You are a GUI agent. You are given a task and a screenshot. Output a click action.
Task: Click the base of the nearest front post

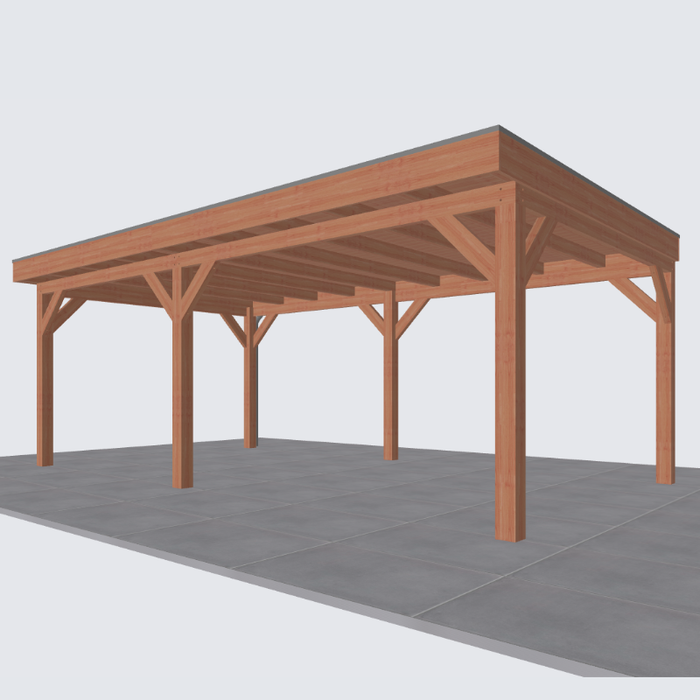[510, 530]
